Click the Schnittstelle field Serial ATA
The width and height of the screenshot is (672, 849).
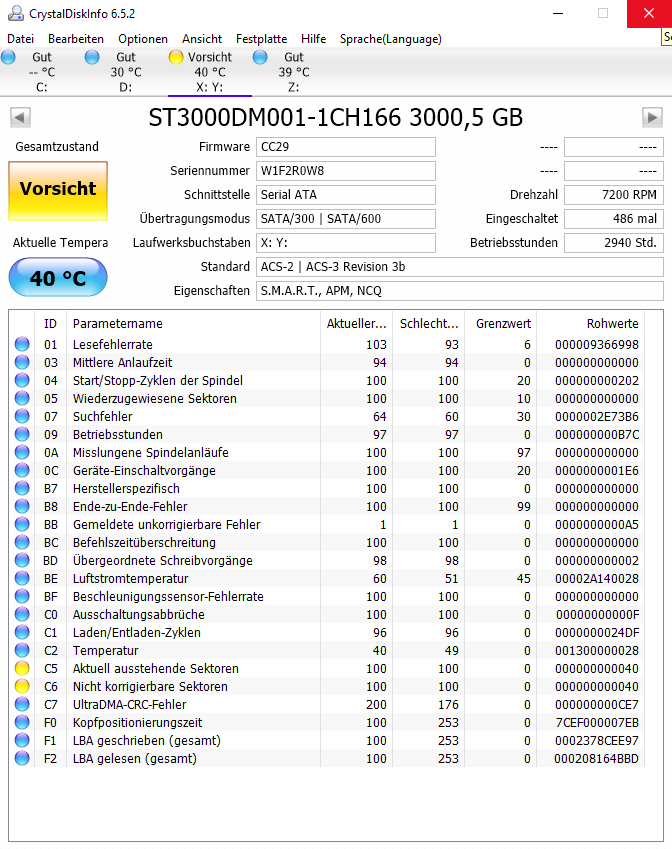[x=345, y=195]
